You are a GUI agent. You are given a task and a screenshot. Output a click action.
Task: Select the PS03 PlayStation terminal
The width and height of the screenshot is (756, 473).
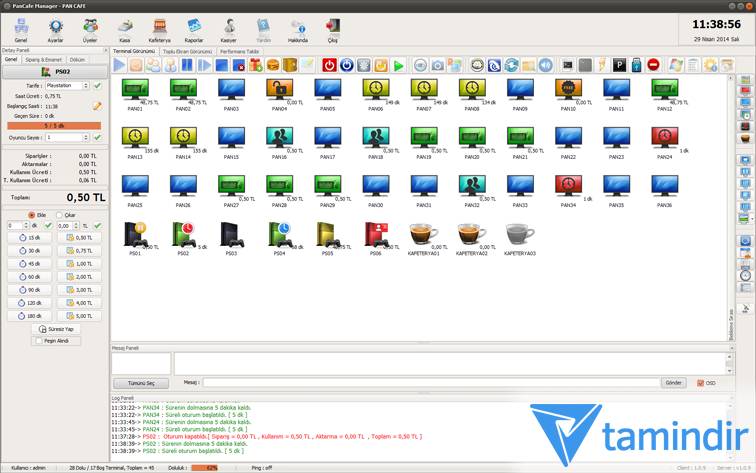click(231, 235)
